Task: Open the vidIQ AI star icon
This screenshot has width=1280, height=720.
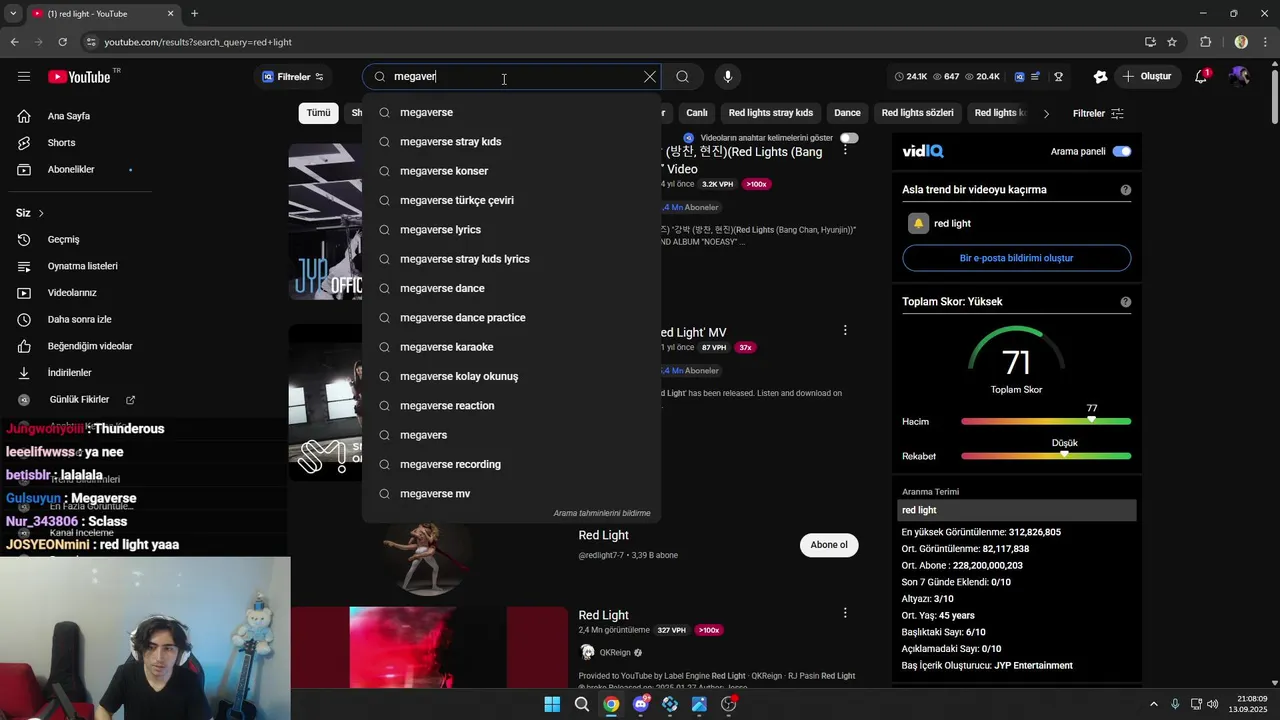Action: pos(1100,77)
